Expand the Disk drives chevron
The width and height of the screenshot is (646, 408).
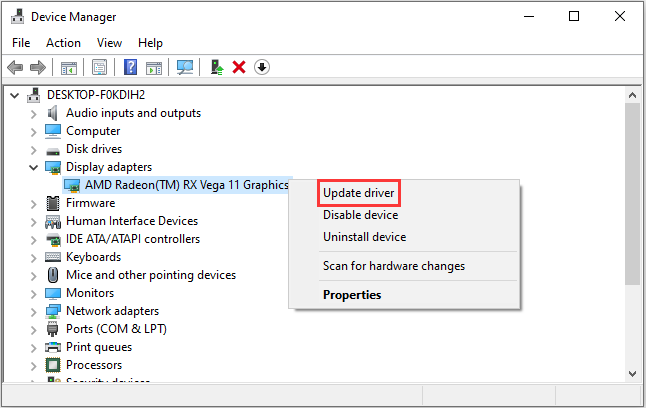34,150
